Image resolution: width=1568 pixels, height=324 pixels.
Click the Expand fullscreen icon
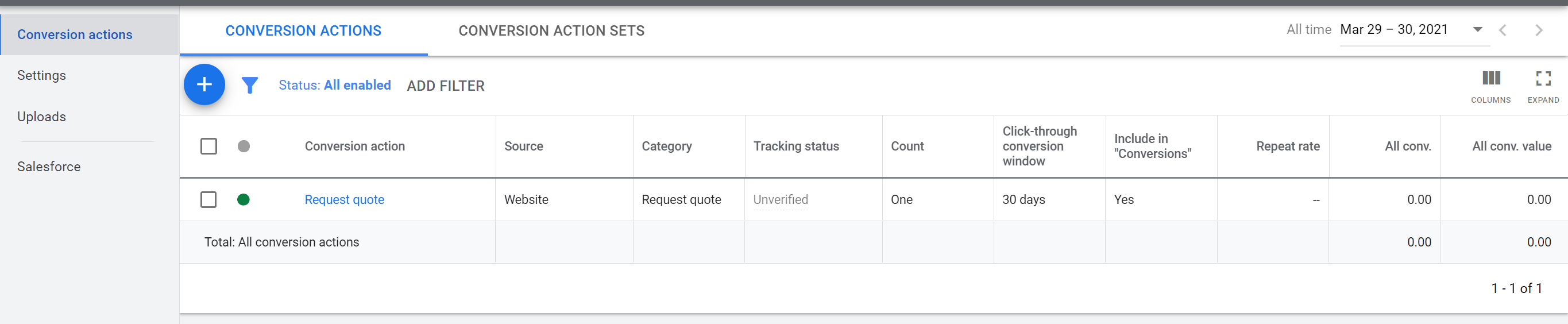[1542, 79]
